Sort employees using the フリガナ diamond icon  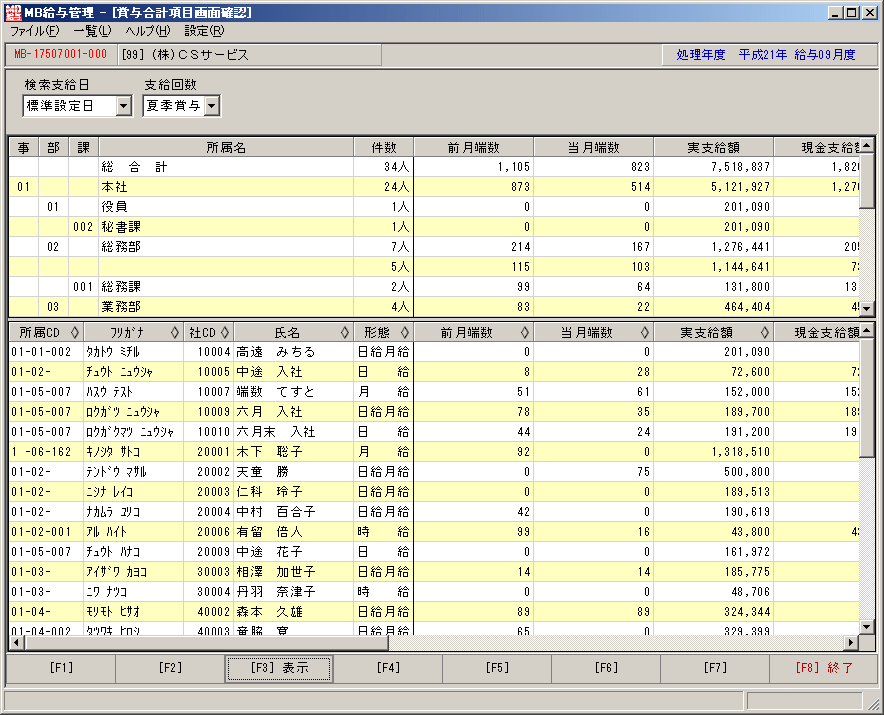point(175,333)
